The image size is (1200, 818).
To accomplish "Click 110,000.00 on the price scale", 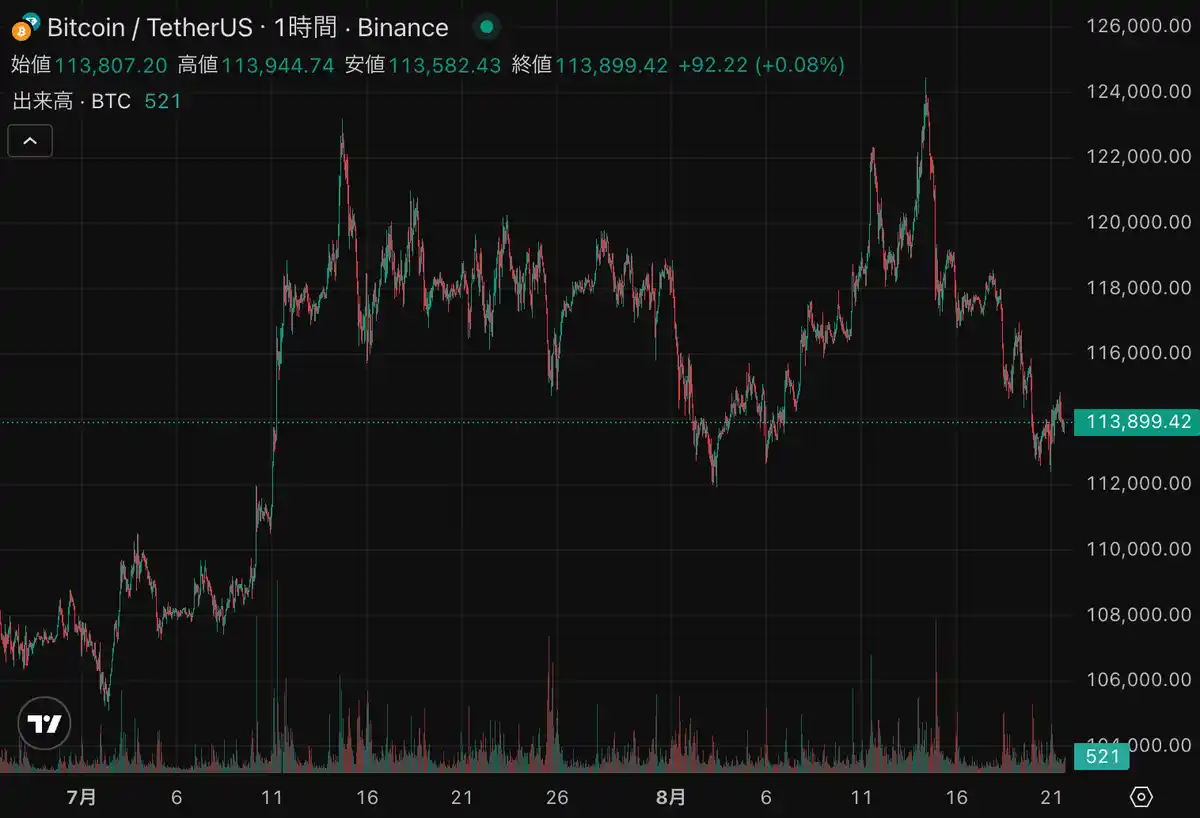I will (1138, 549).
